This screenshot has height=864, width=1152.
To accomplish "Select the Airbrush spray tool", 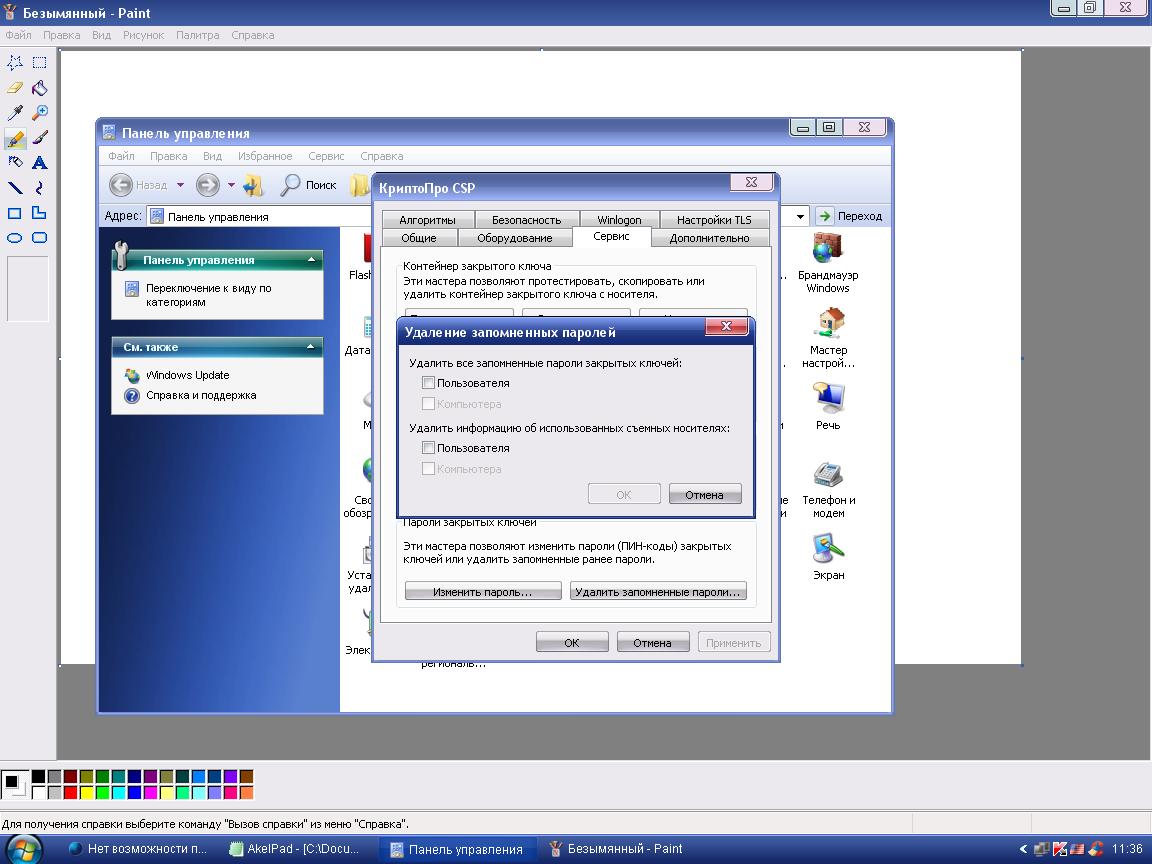I will pyautogui.click(x=15, y=162).
